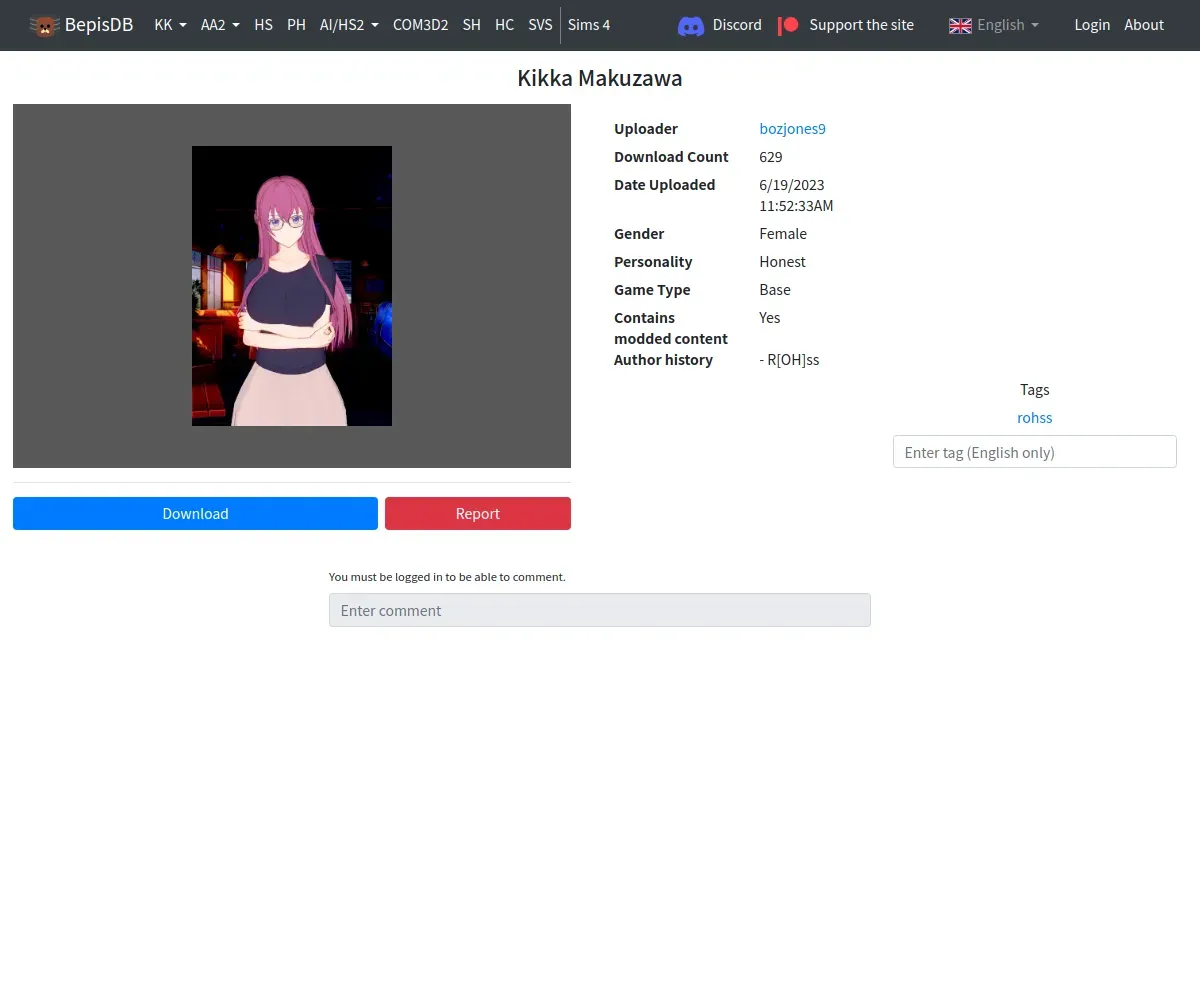This screenshot has width=1200, height=1000.
Task: Open the Kikka Makuzawa card image
Action: (x=292, y=286)
